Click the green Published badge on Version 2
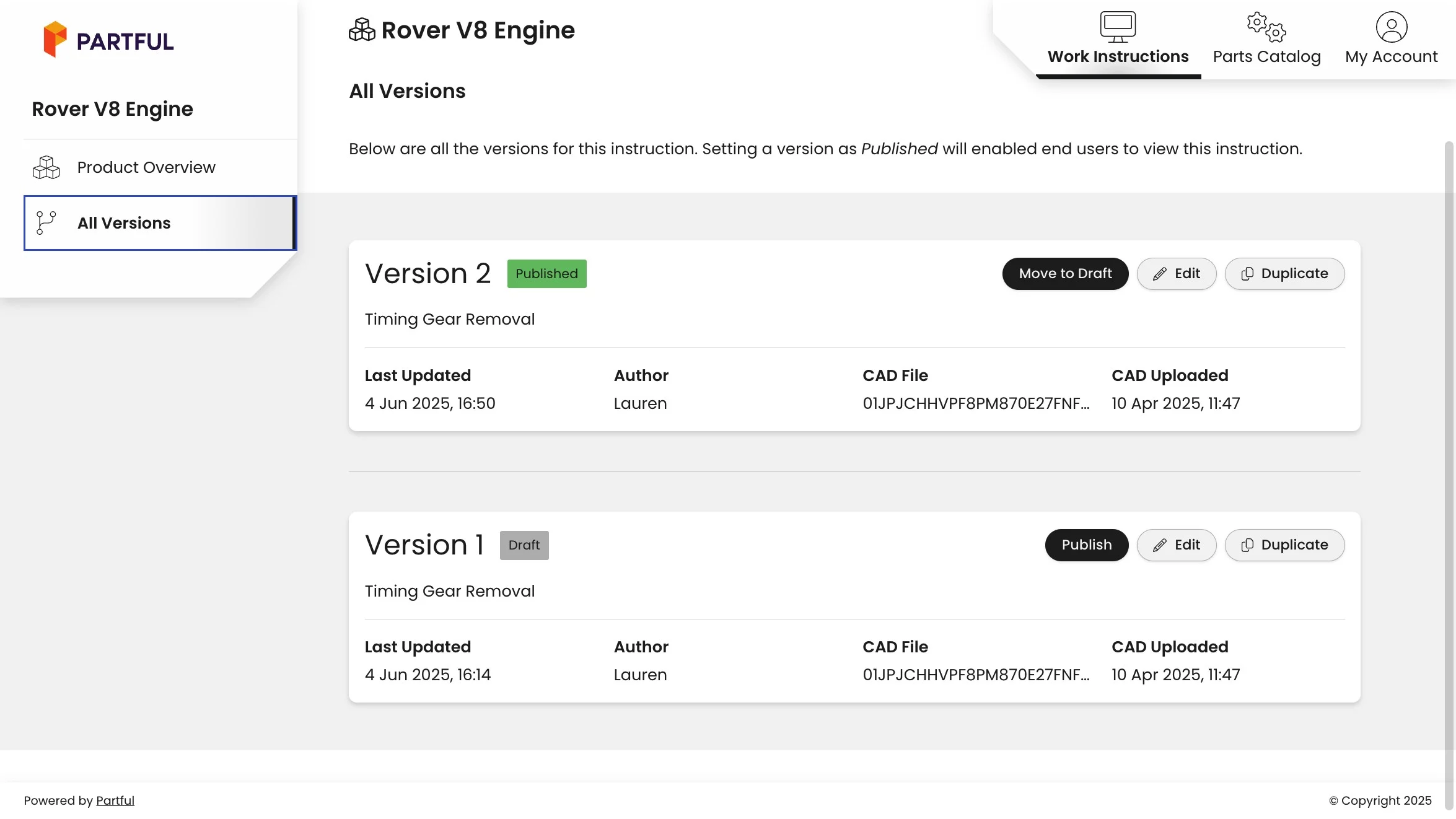Viewport: 1456px width, 819px height. (x=546, y=274)
